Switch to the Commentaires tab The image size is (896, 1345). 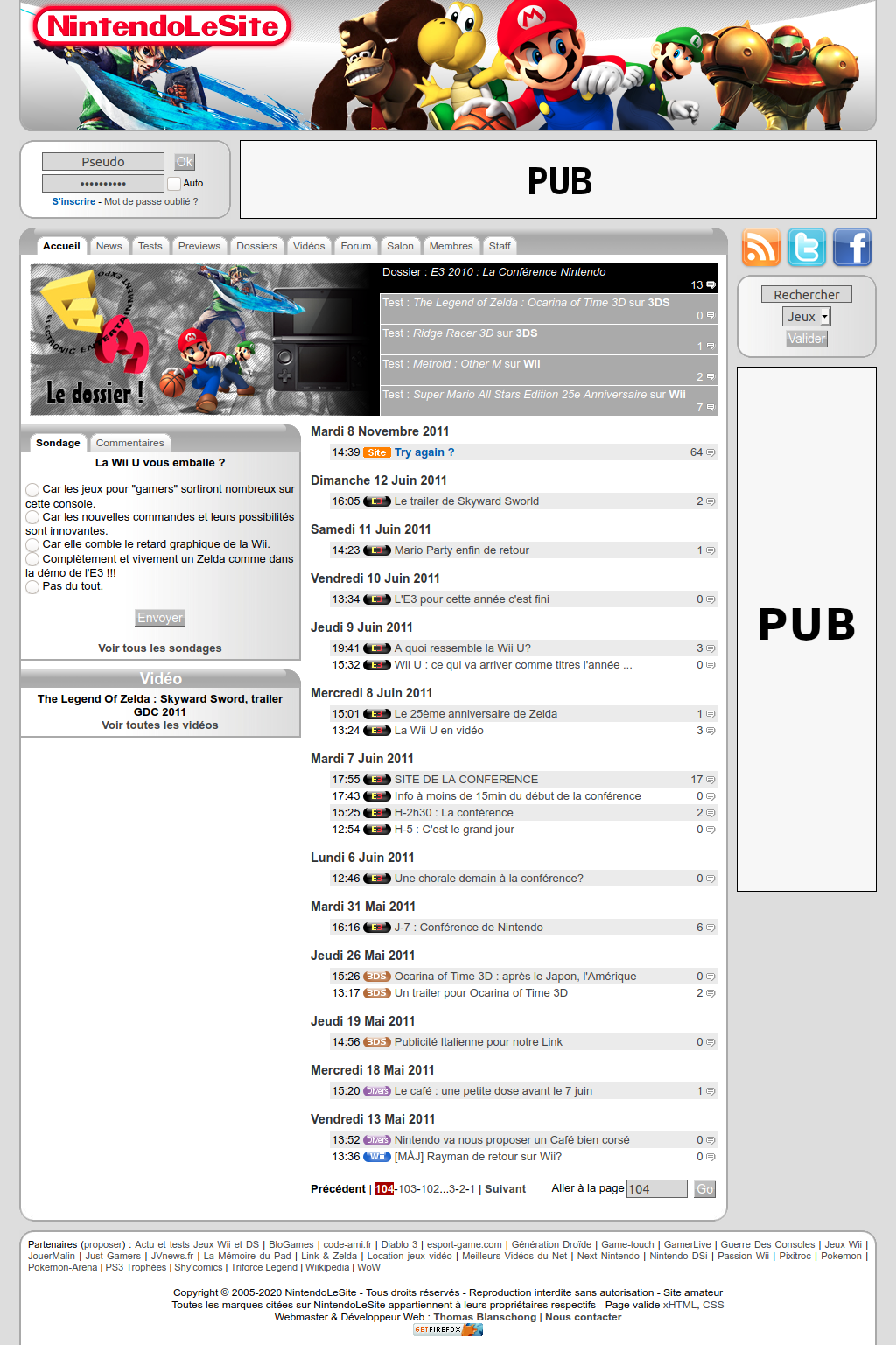coord(130,443)
